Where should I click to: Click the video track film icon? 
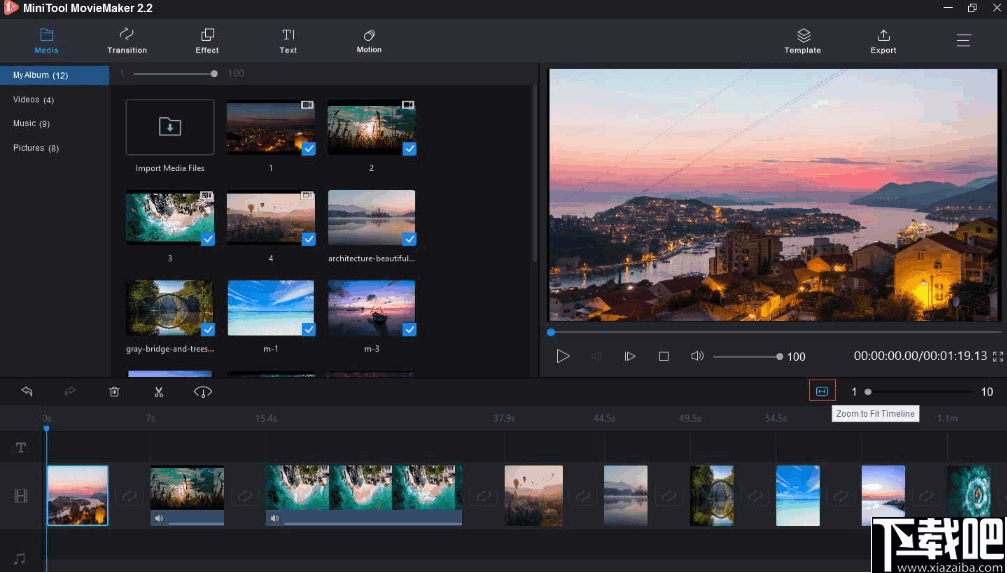coord(21,495)
